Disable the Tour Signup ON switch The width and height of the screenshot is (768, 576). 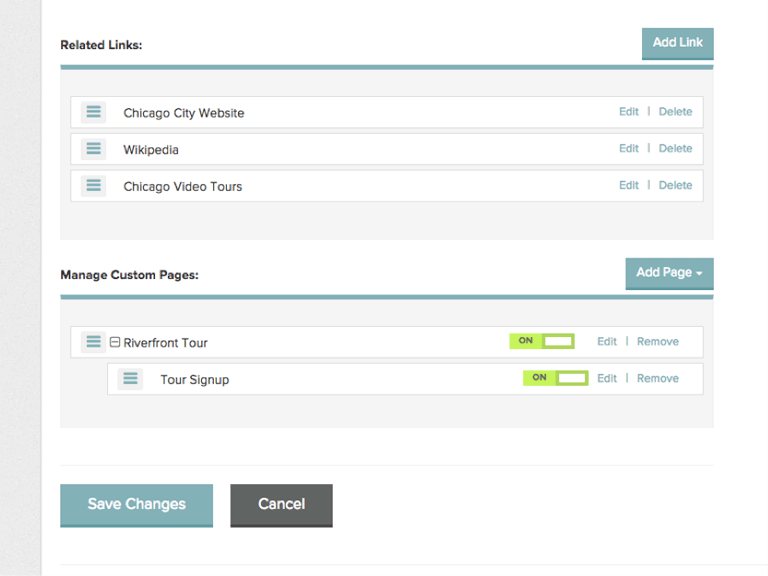point(555,378)
